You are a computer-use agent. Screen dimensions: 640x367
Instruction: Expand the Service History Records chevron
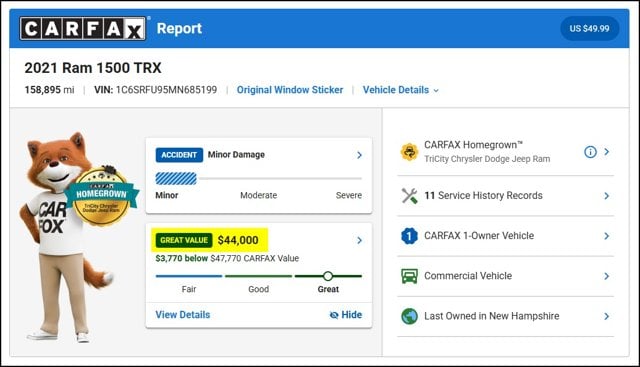pos(607,196)
